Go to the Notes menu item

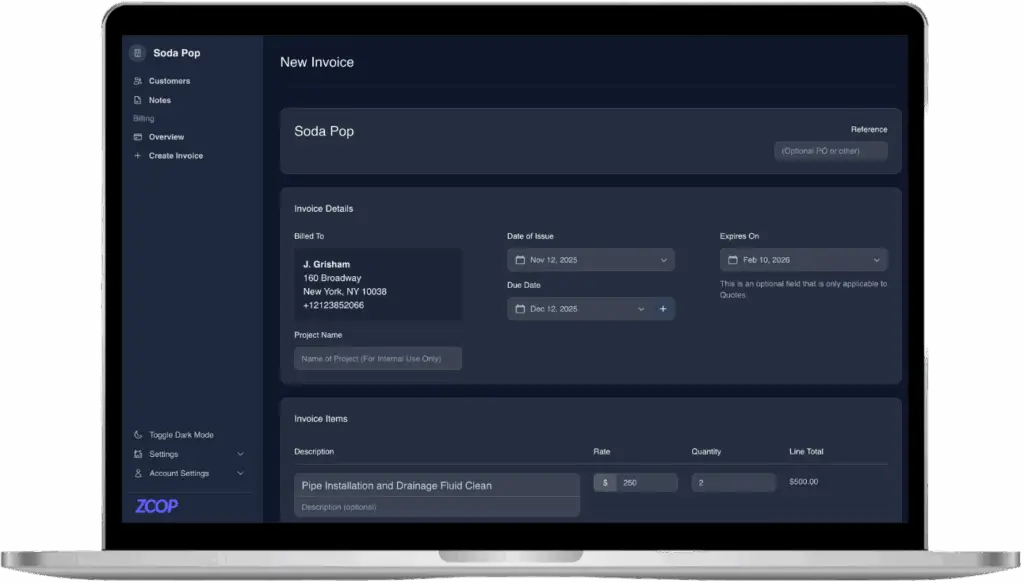pos(160,100)
